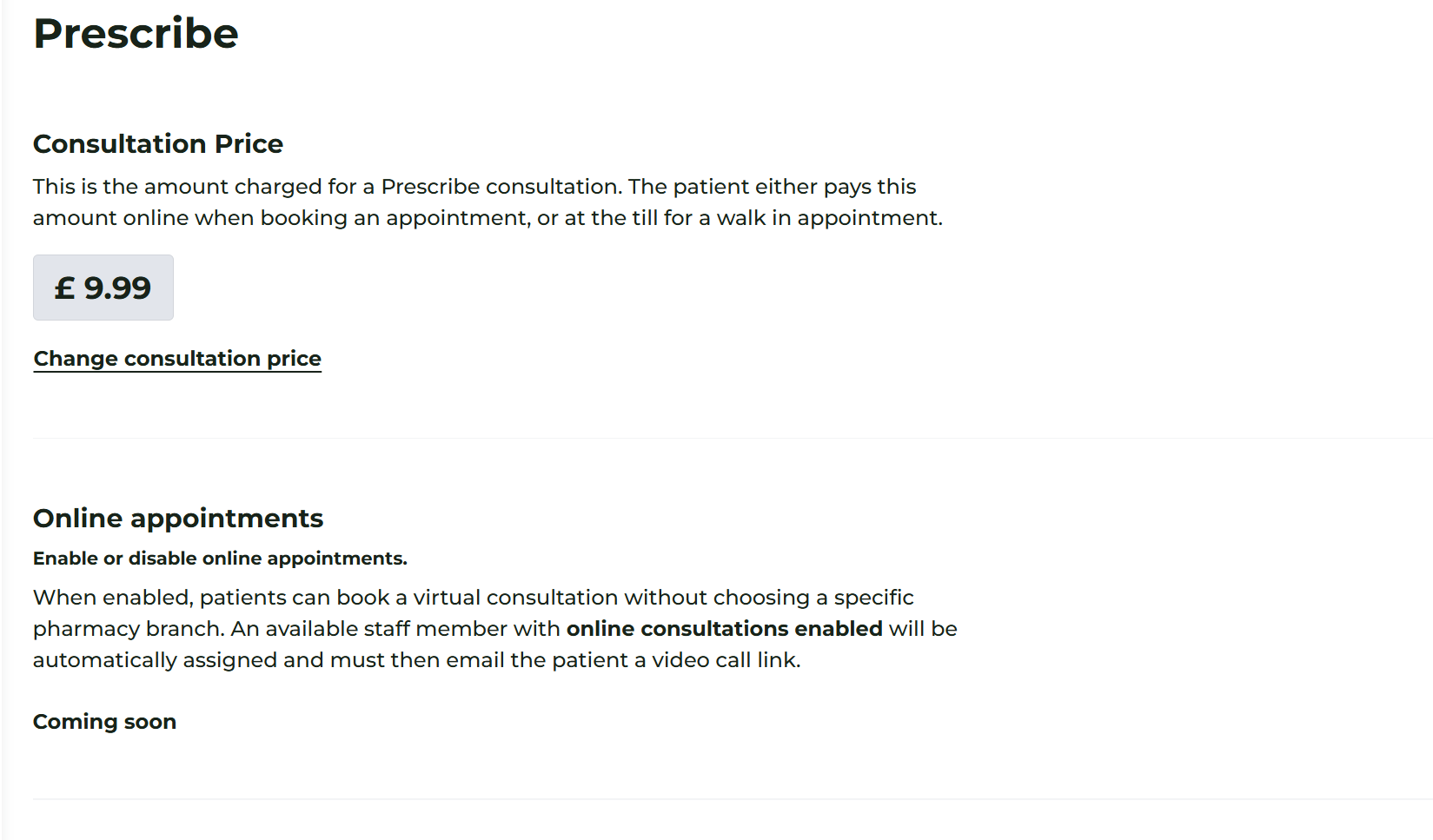Select the Consultation Price heading
Image resolution: width=1433 pixels, height=840 pixels.
[158, 143]
